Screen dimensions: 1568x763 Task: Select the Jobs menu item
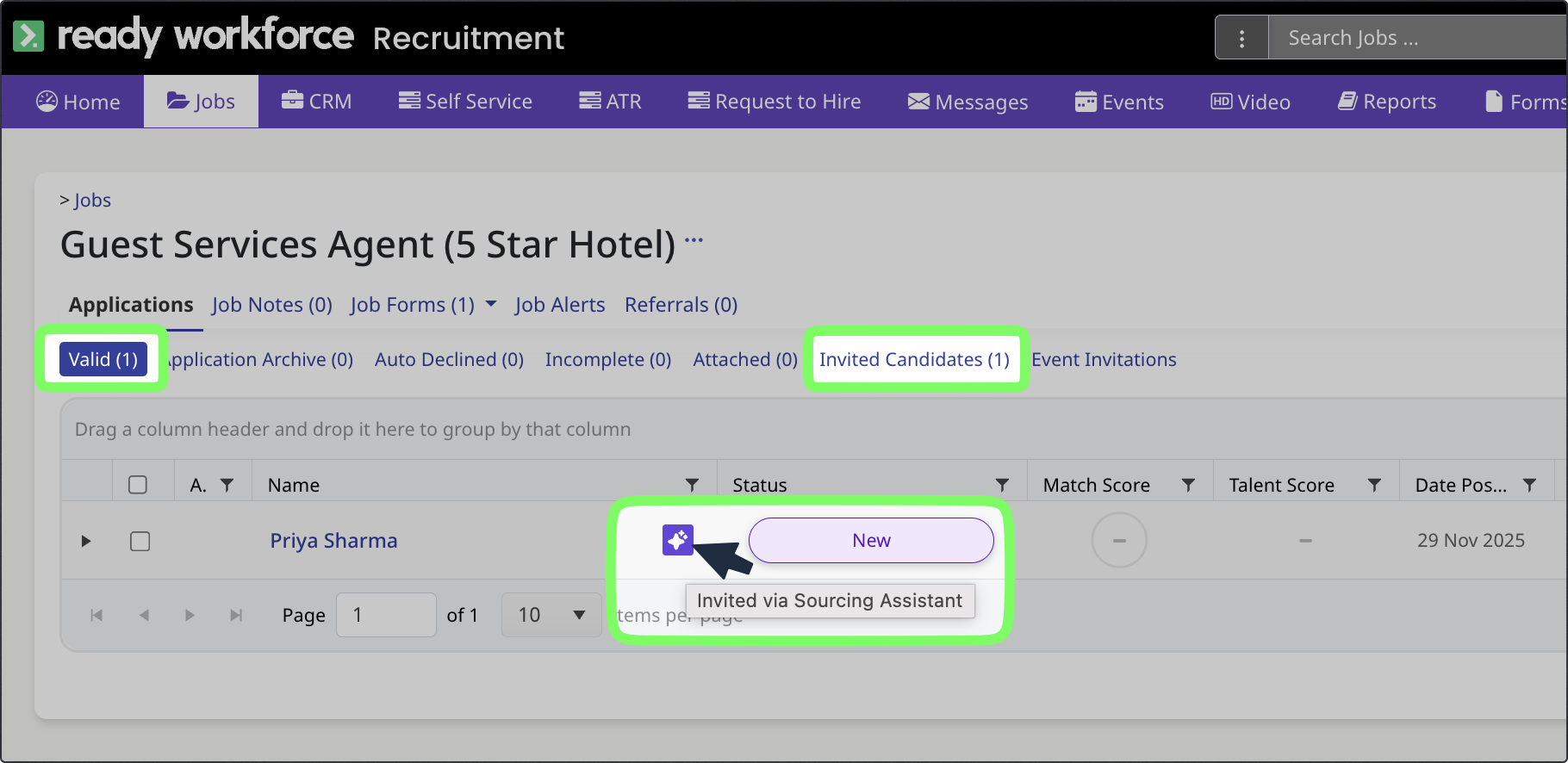(x=201, y=102)
